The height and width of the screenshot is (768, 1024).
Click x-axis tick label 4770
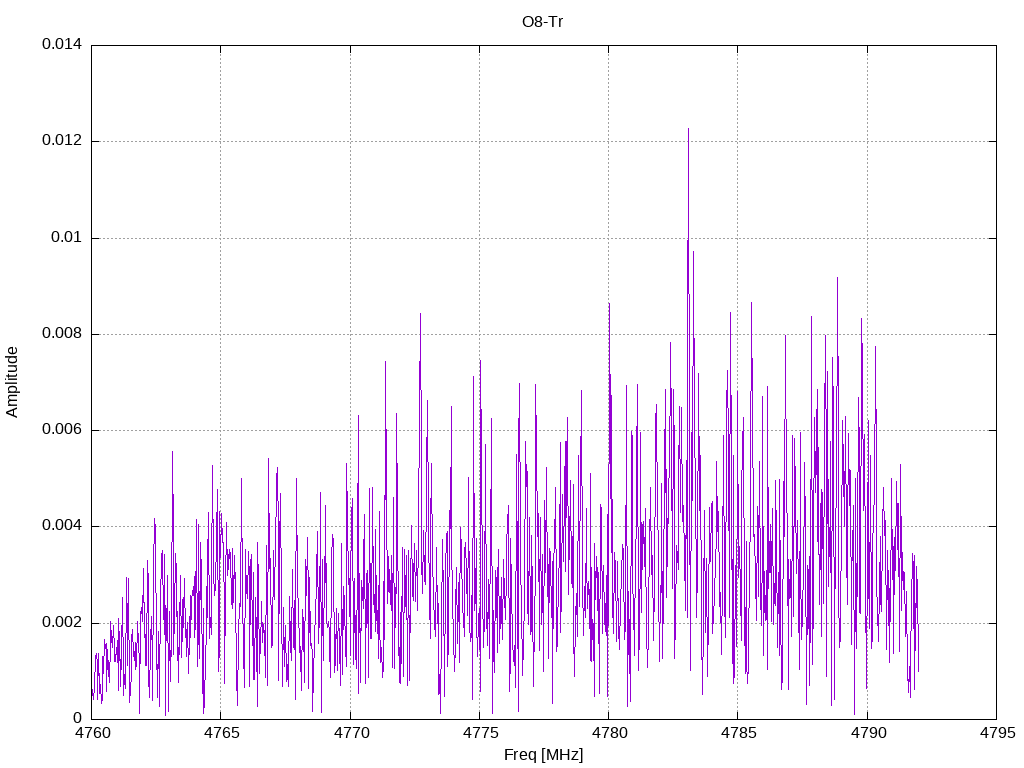coord(351,733)
